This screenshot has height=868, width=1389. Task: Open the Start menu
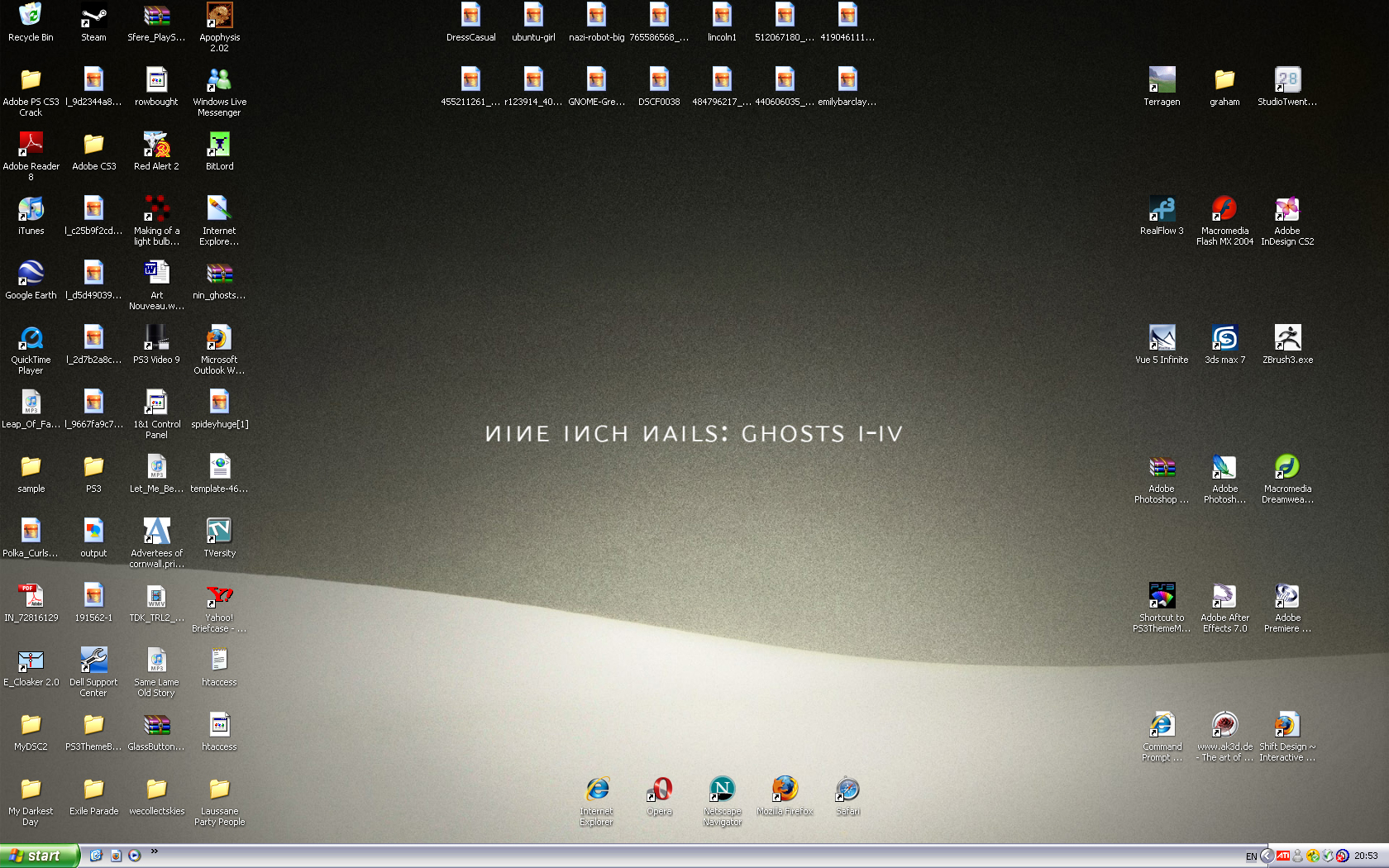tap(39, 856)
